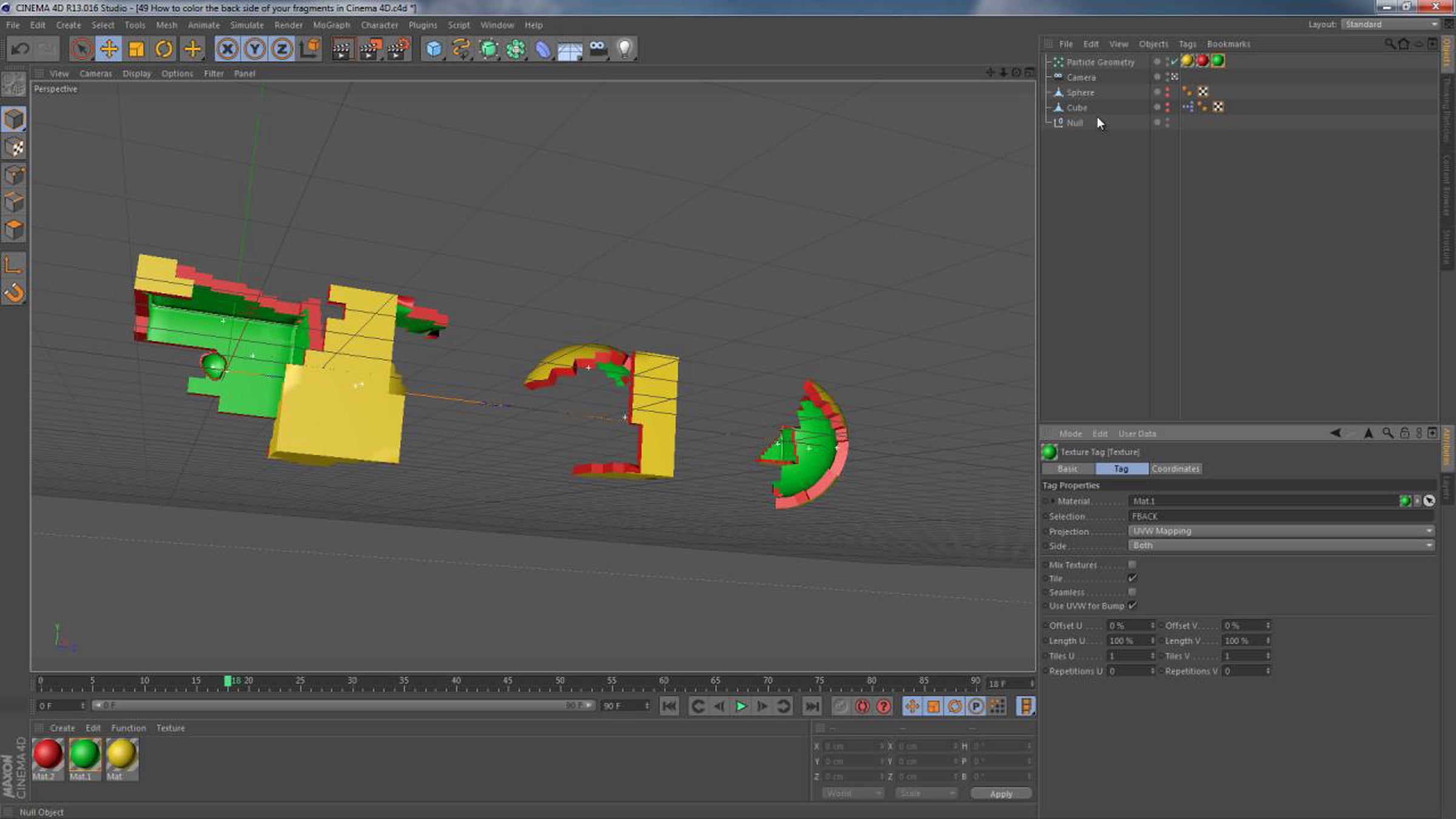
Task: Add a camera object icon
Action: pyautogui.click(x=598, y=49)
